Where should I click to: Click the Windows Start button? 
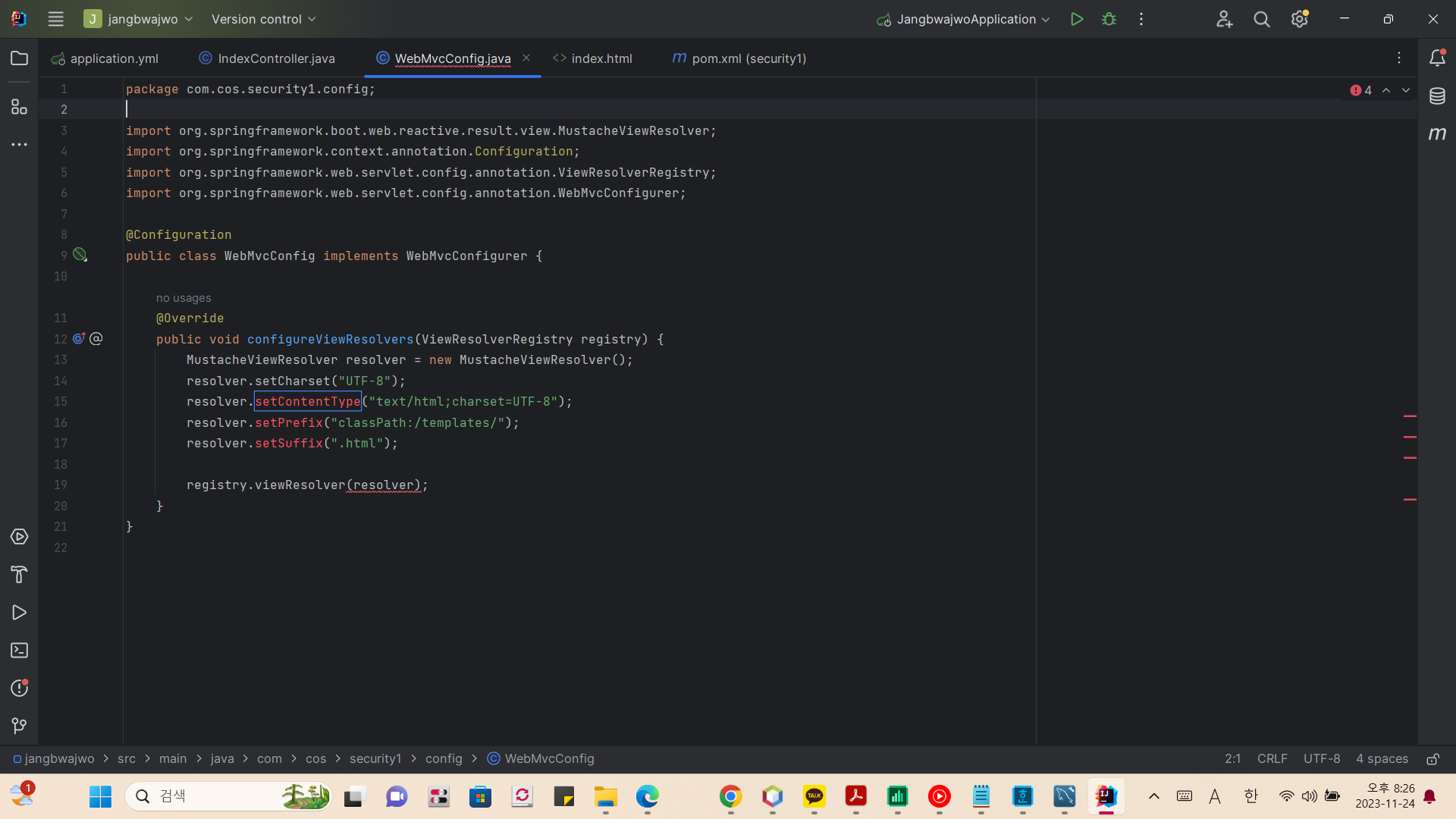pyautogui.click(x=100, y=796)
